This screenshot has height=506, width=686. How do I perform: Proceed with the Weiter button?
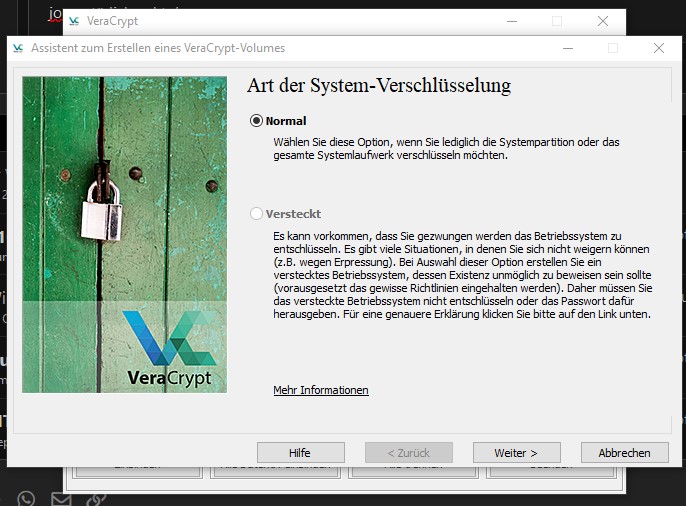pos(516,453)
